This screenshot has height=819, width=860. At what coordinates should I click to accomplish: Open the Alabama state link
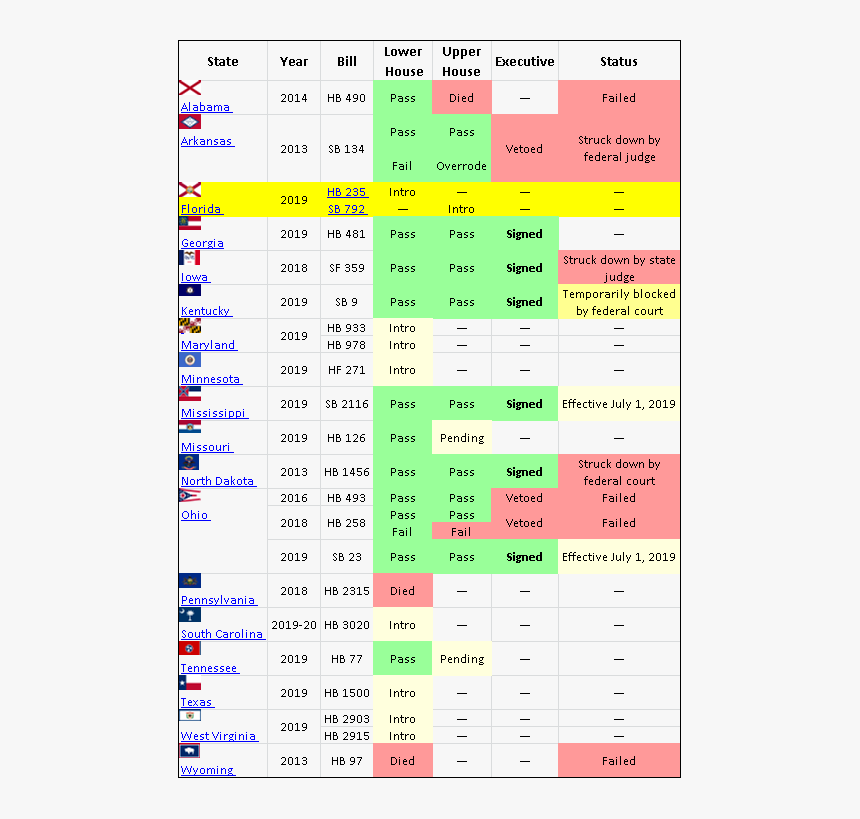click(206, 106)
